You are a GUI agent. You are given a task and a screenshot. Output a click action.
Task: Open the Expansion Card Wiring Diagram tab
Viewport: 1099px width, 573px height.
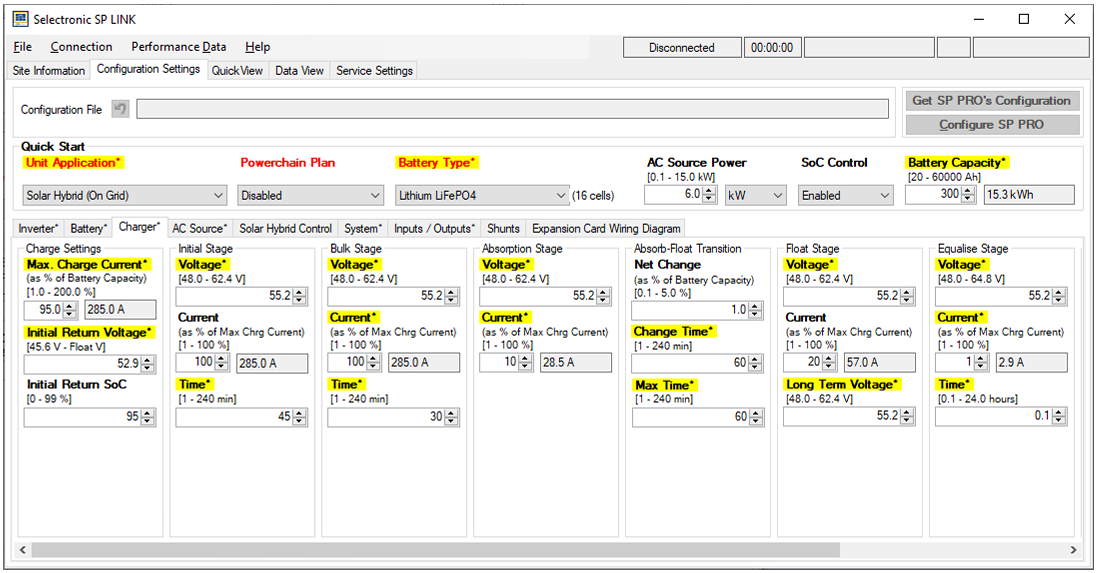(x=606, y=228)
